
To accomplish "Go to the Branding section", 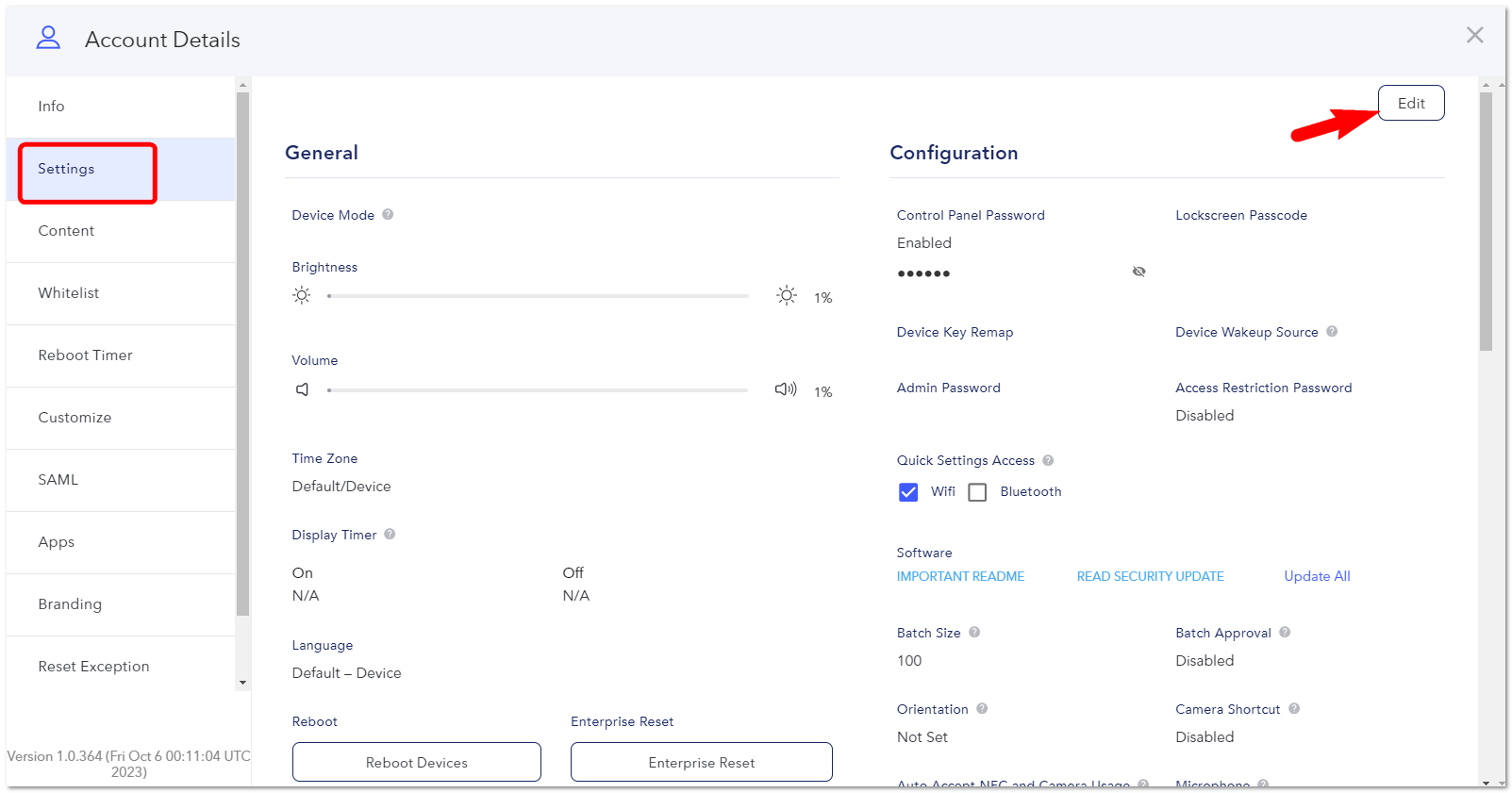I will 121,604.
